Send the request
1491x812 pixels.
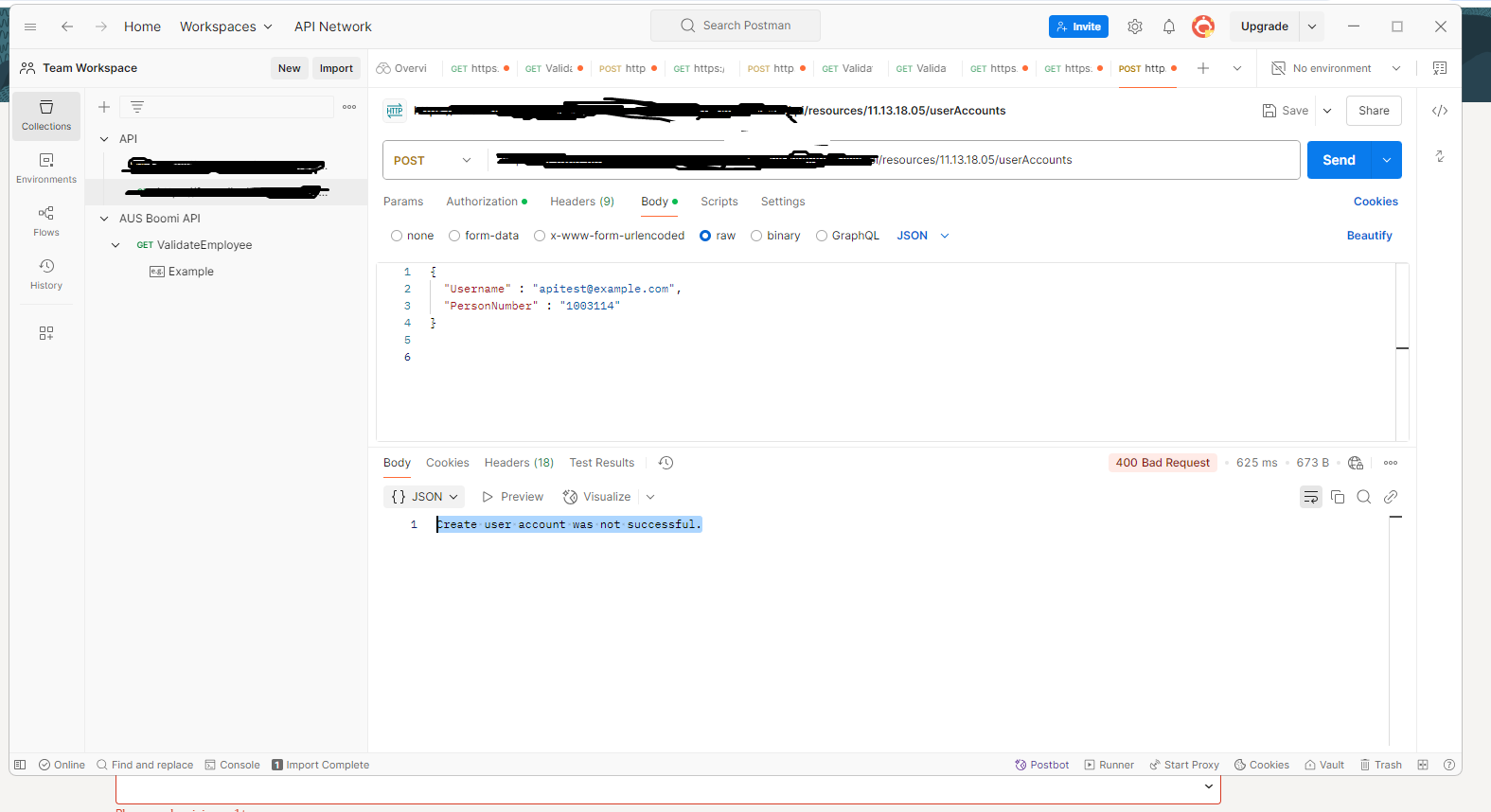(1340, 160)
